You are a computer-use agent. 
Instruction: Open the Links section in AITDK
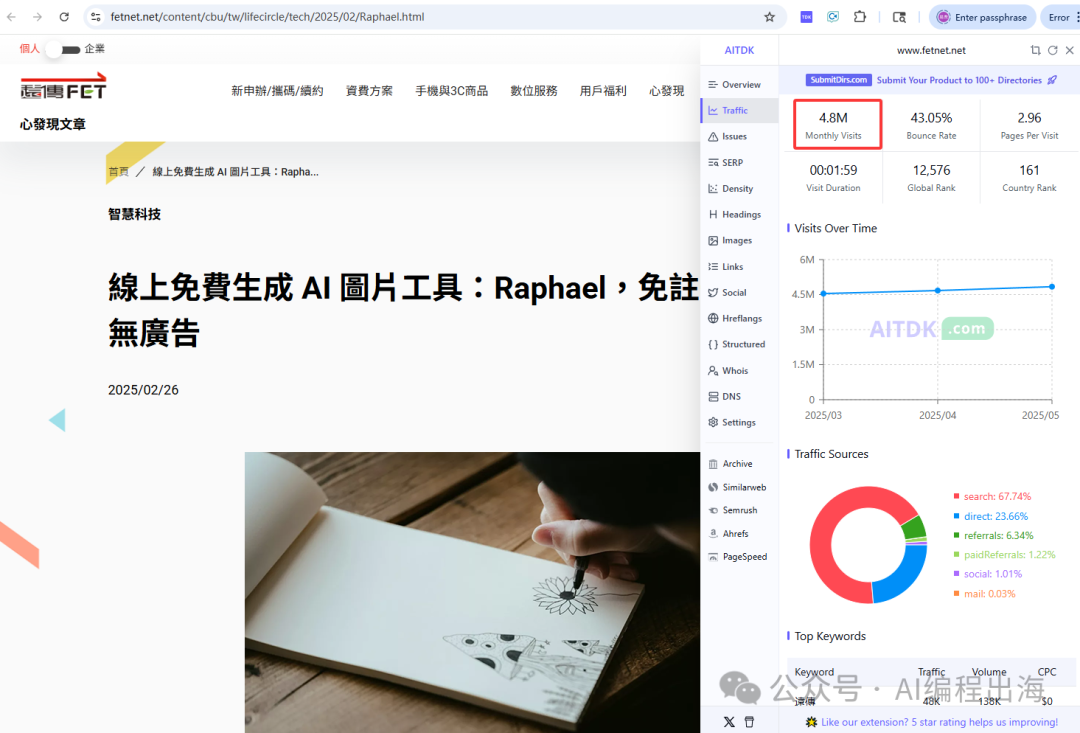739,267
